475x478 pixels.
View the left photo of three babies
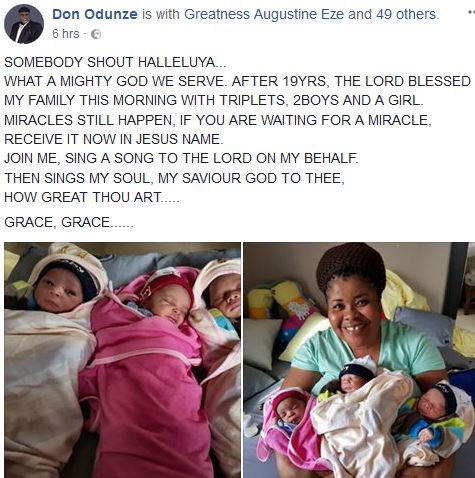tap(122, 360)
